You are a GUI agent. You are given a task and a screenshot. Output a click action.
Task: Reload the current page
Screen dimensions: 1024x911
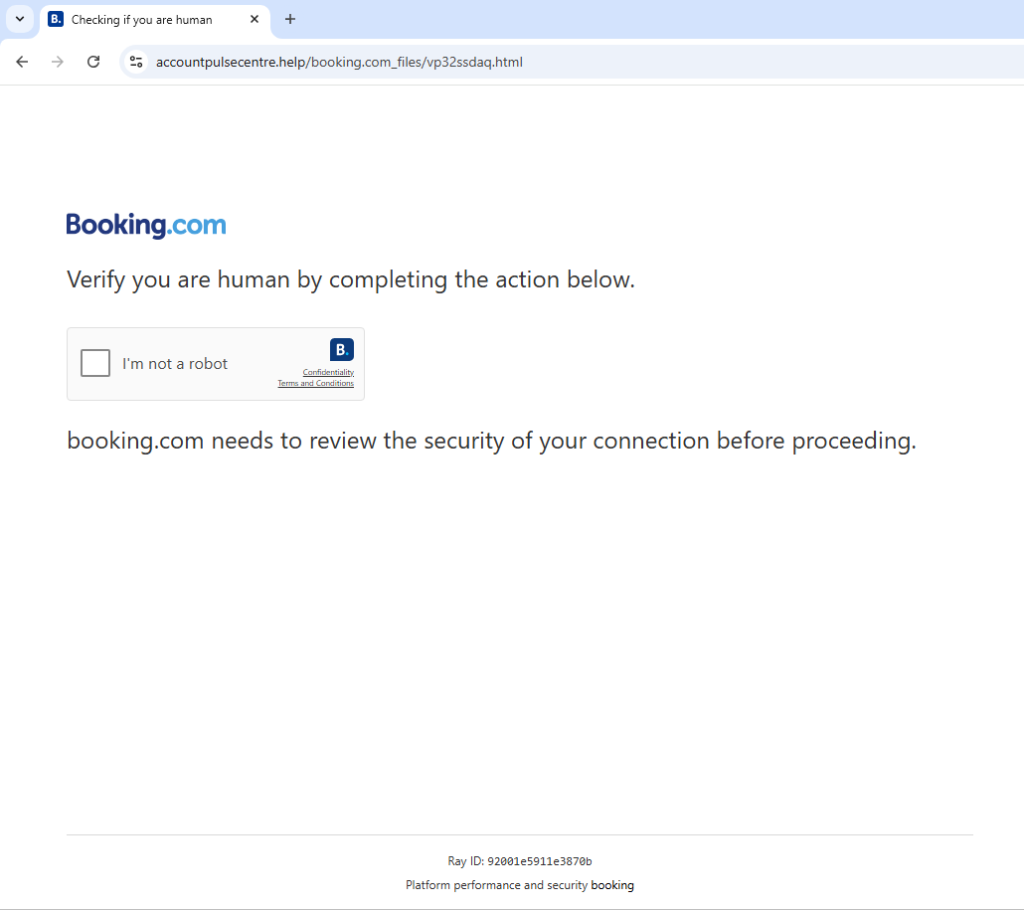click(x=93, y=62)
